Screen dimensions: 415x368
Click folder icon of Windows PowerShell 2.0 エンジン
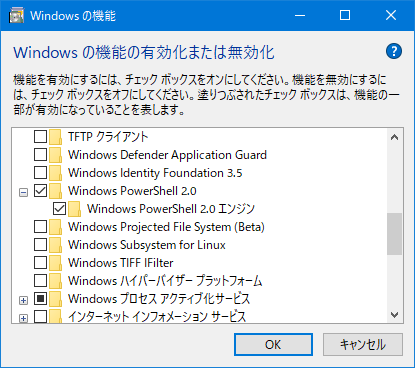tap(74, 209)
